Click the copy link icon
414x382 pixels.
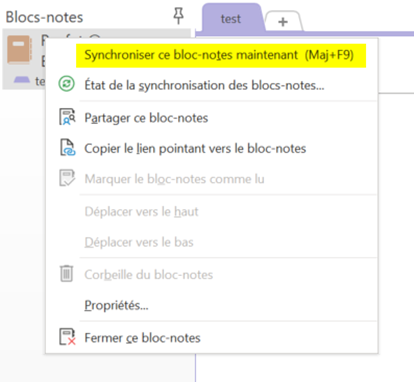[x=67, y=148]
